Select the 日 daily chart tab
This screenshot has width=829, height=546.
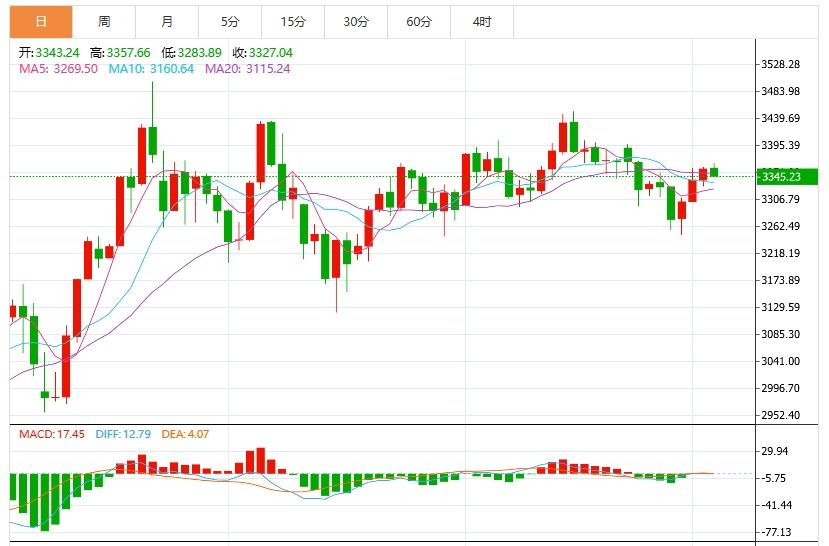tap(40, 21)
